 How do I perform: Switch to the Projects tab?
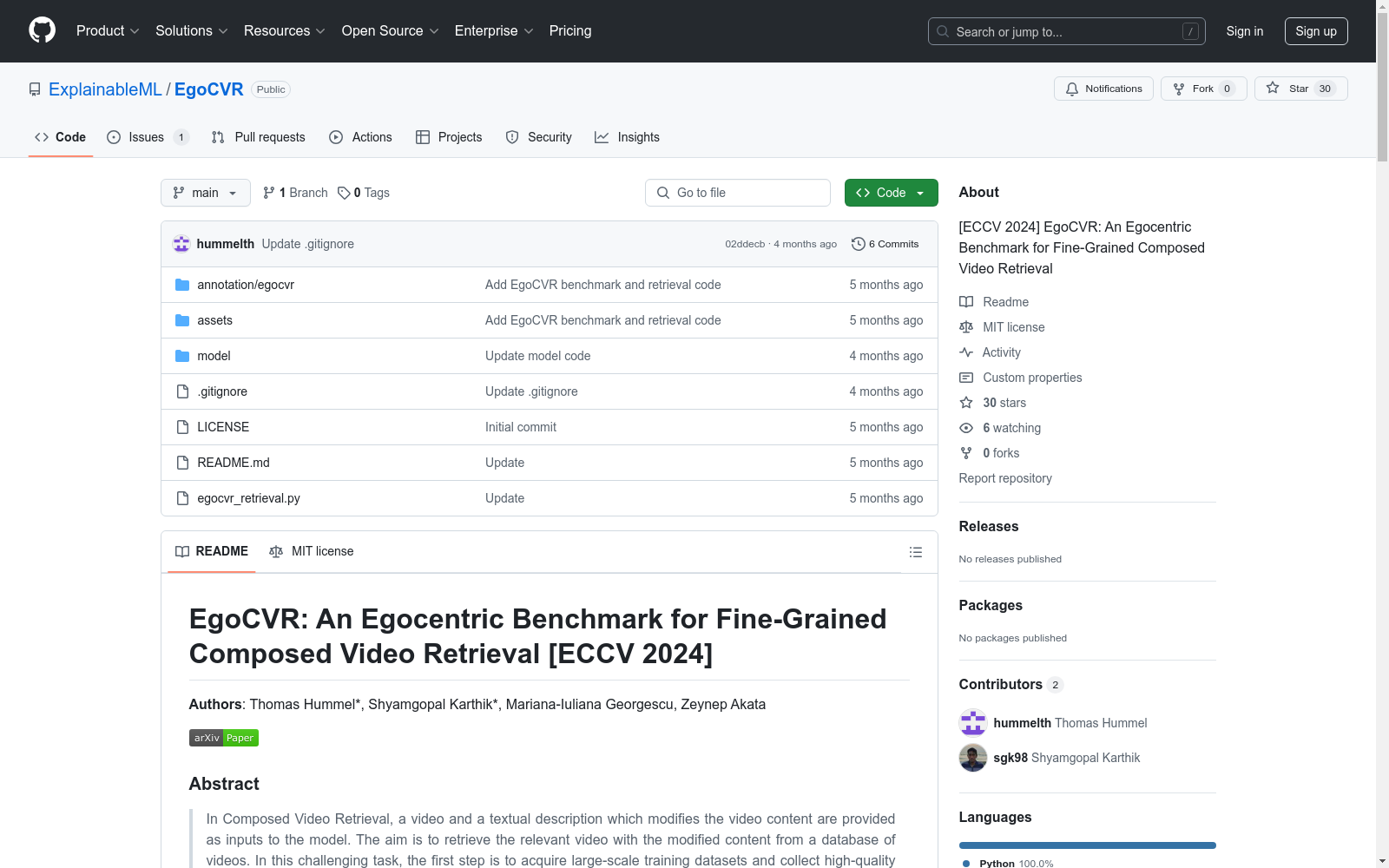(x=449, y=137)
